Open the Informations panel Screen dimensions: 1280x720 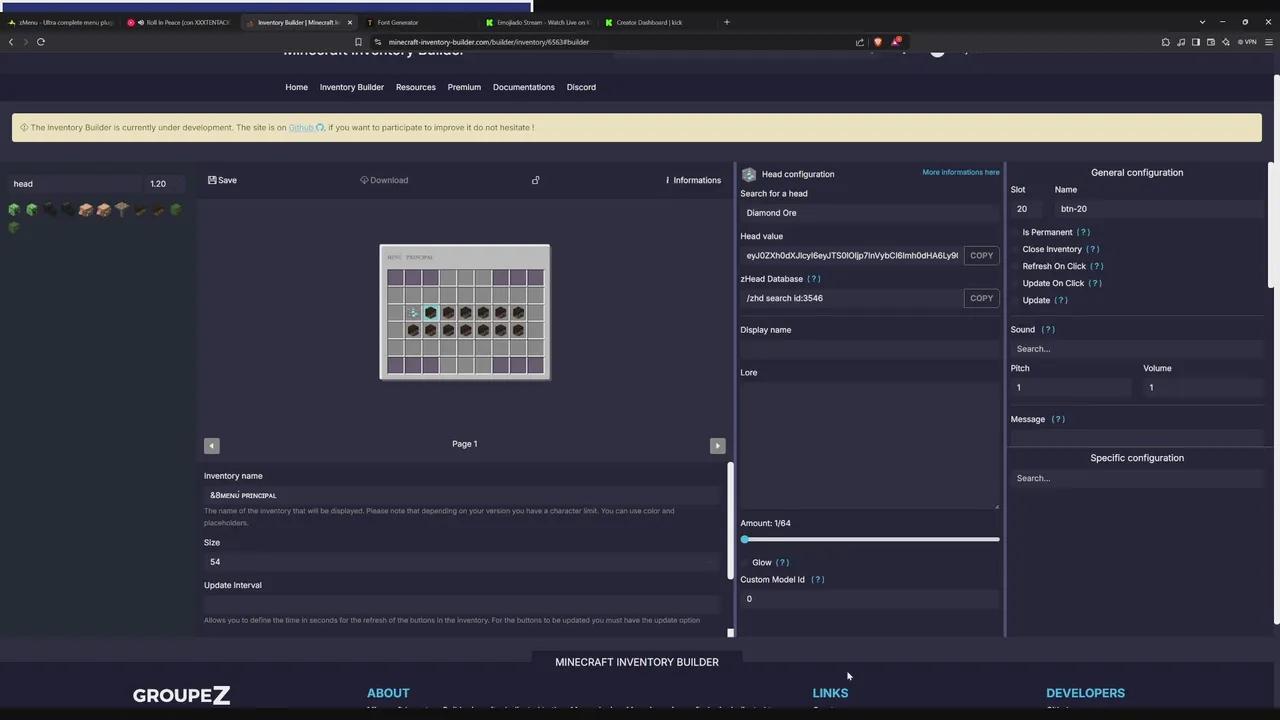point(693,180)
